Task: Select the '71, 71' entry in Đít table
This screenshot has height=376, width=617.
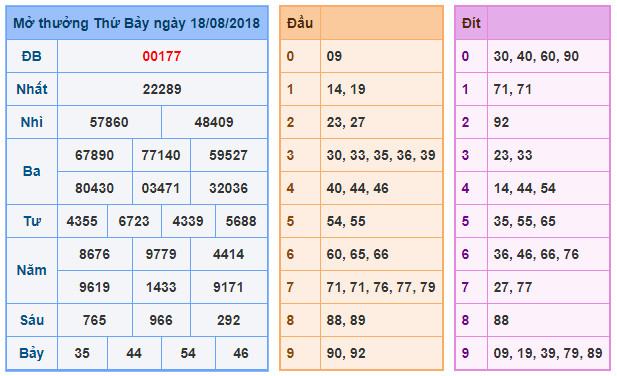Action: [x=513, y=89]
